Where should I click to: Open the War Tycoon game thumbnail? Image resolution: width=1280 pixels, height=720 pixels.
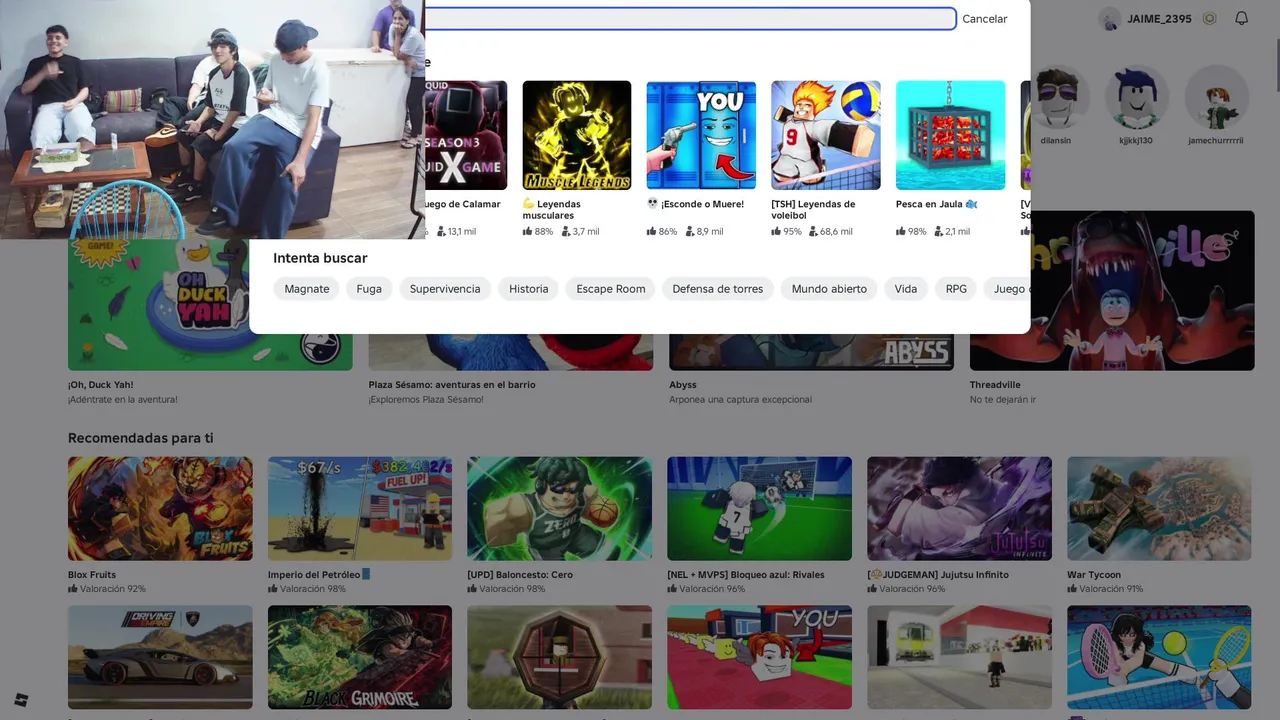click(1159, 509)
